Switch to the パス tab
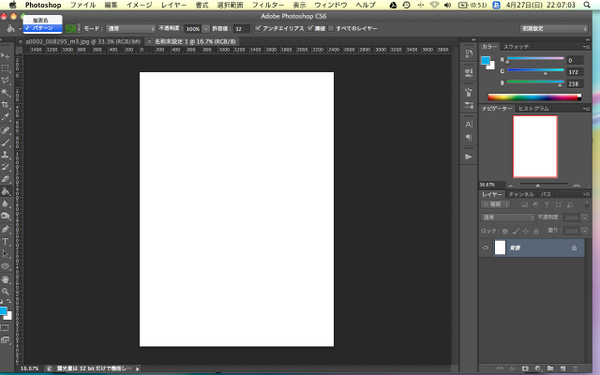The height and width of the screenshot is (375, 600). click(546, 194)
